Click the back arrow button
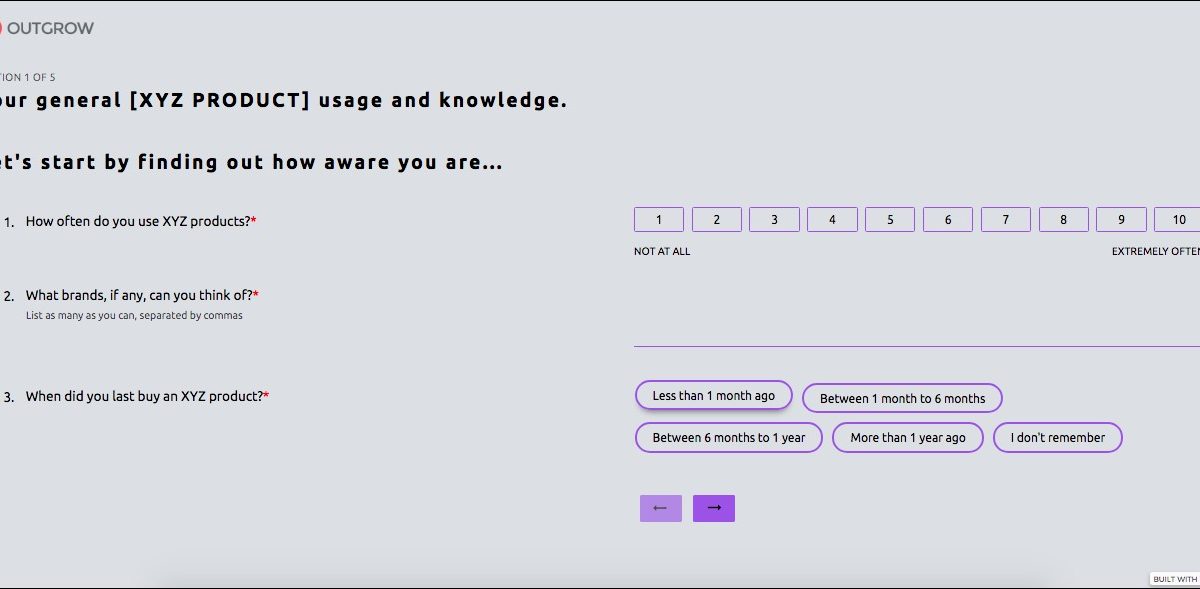 pos(660,508)
